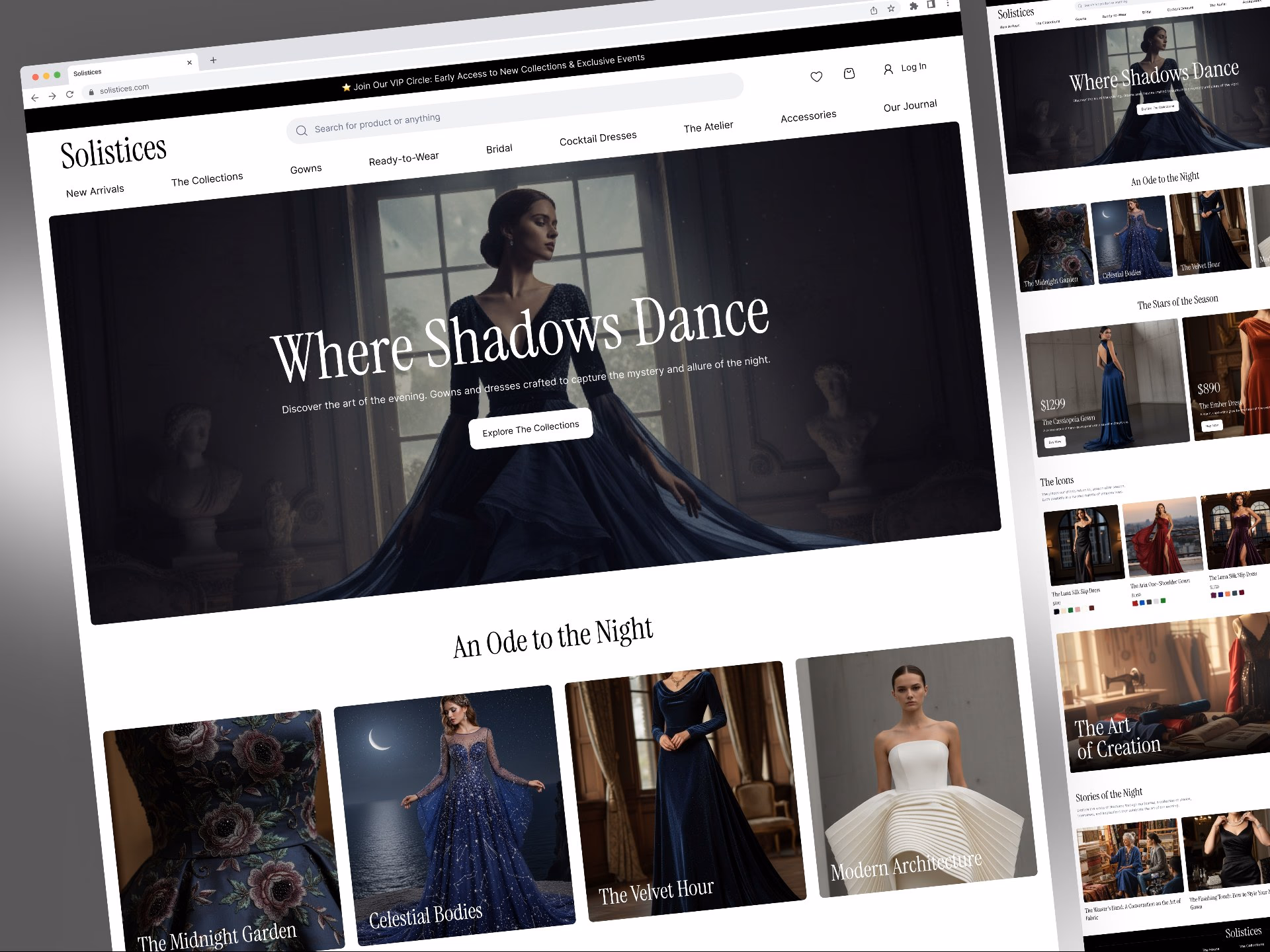The image size is (1270, 952).
Task: Open the shopping bag icon
Action: click(849, 73)
